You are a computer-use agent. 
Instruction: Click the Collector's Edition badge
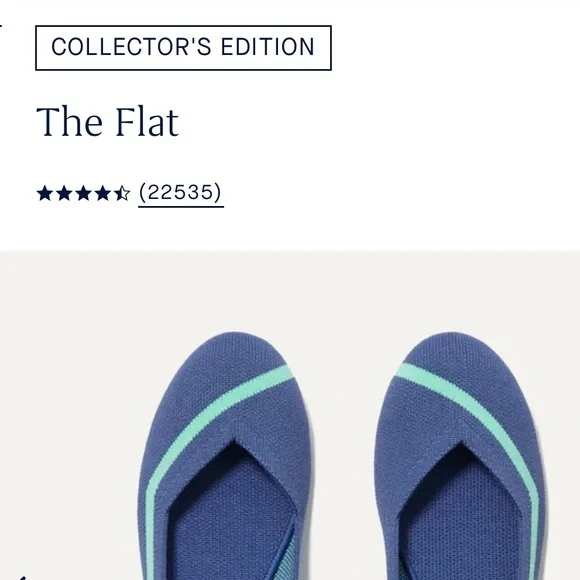[183, 48]
